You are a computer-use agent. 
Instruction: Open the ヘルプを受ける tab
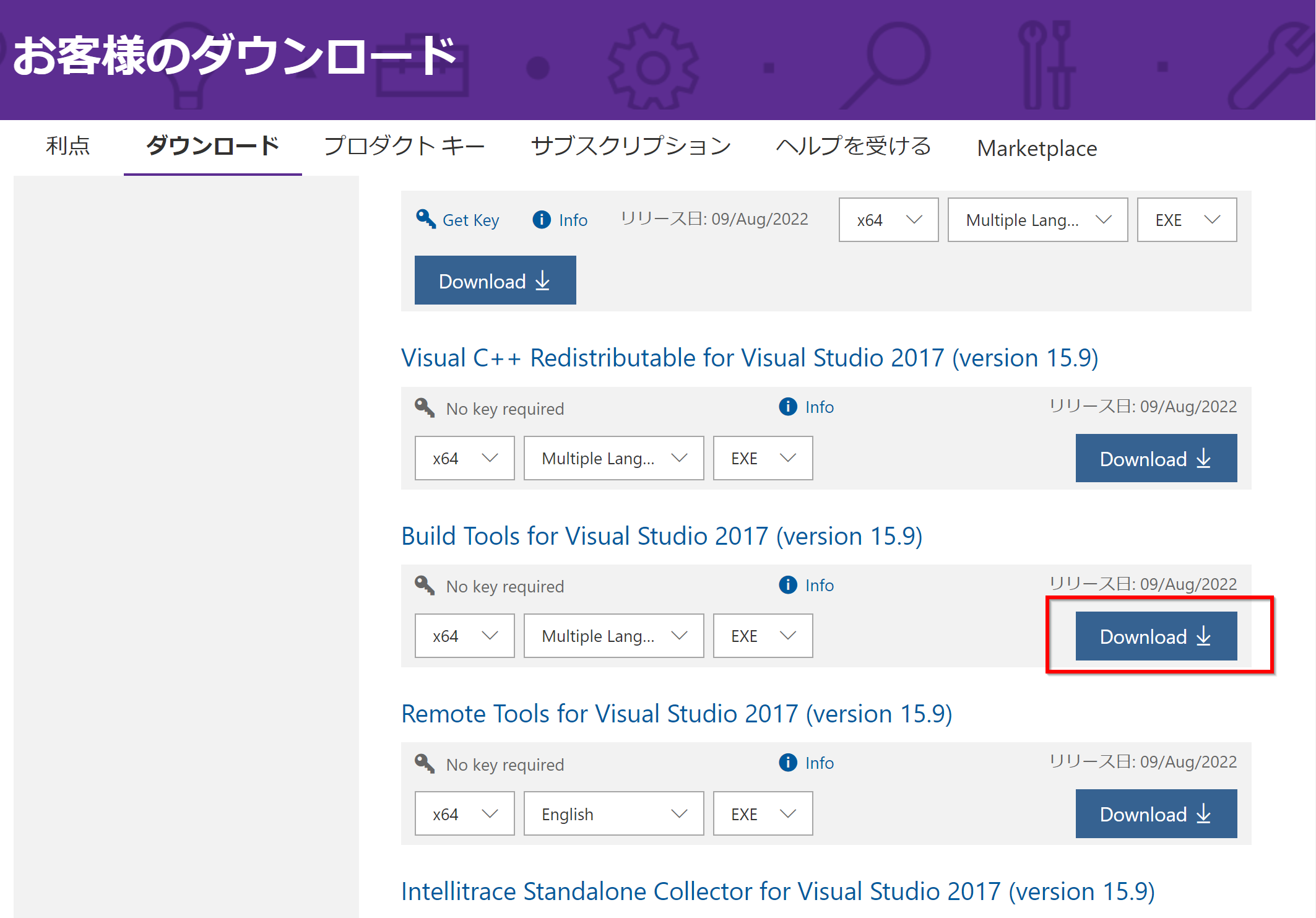coord(854,146)
